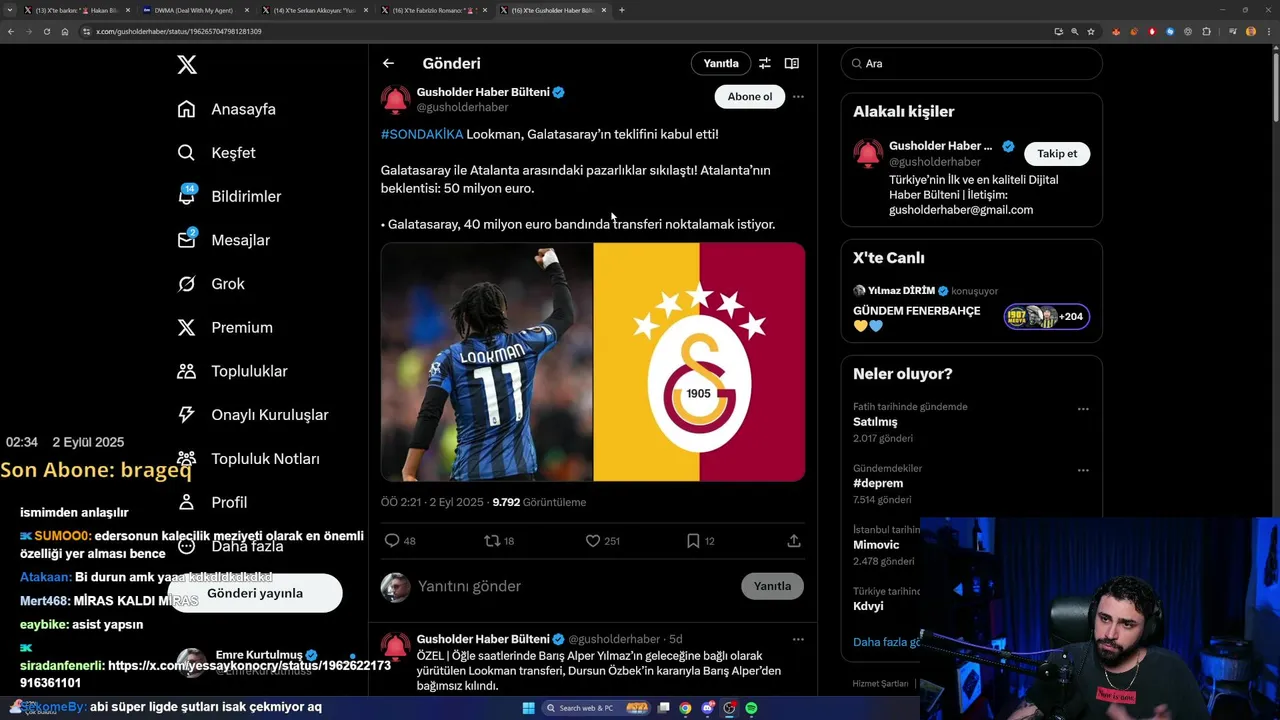The image size is (1280, 720).
Task: Open reader view icon in post header
Action: [x=792, y=63]
